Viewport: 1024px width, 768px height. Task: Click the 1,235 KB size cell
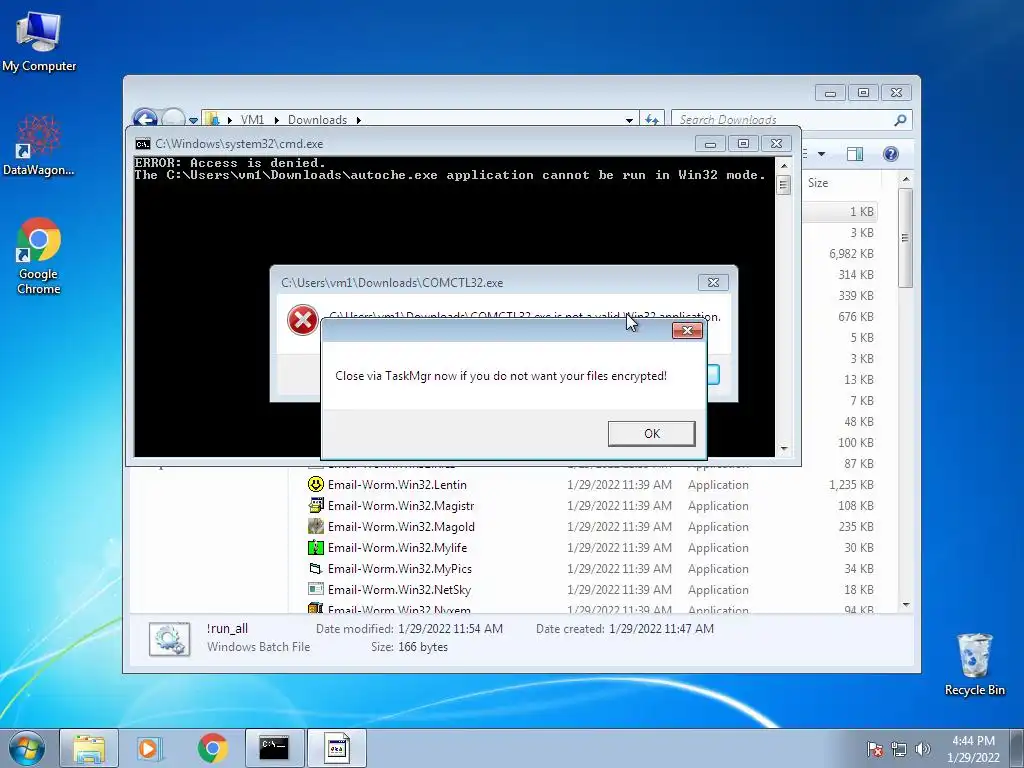pyautogui.click(x=852, y=485)
